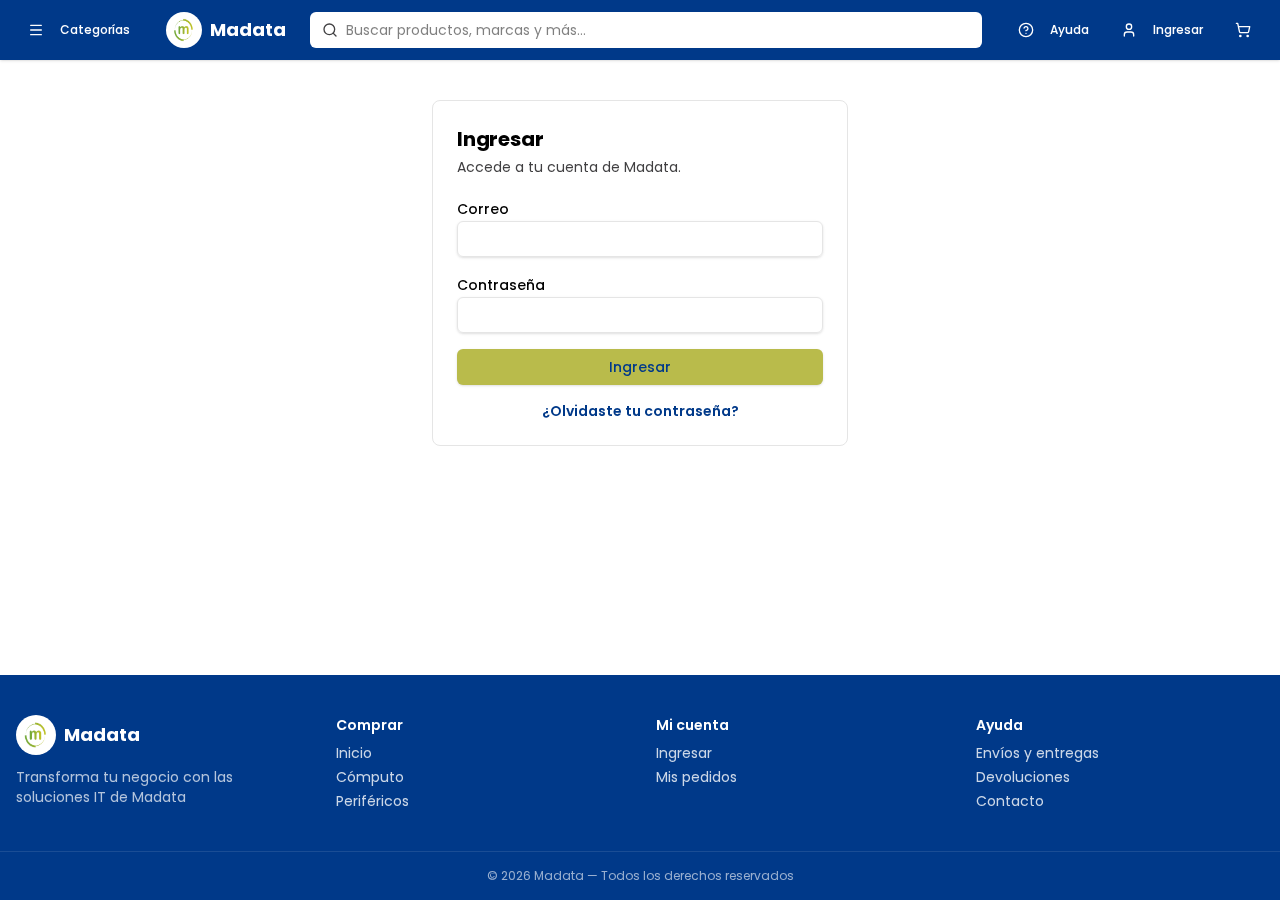Focus the Correo input field
This screenshot has height=900, width=1280.
[640, 239]
